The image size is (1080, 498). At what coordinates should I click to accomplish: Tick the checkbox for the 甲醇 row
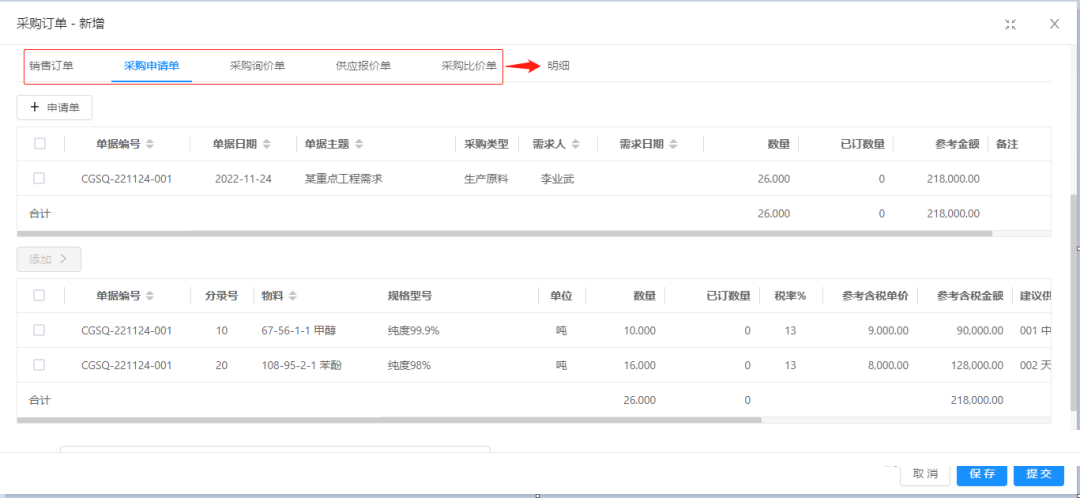(39, 330)
